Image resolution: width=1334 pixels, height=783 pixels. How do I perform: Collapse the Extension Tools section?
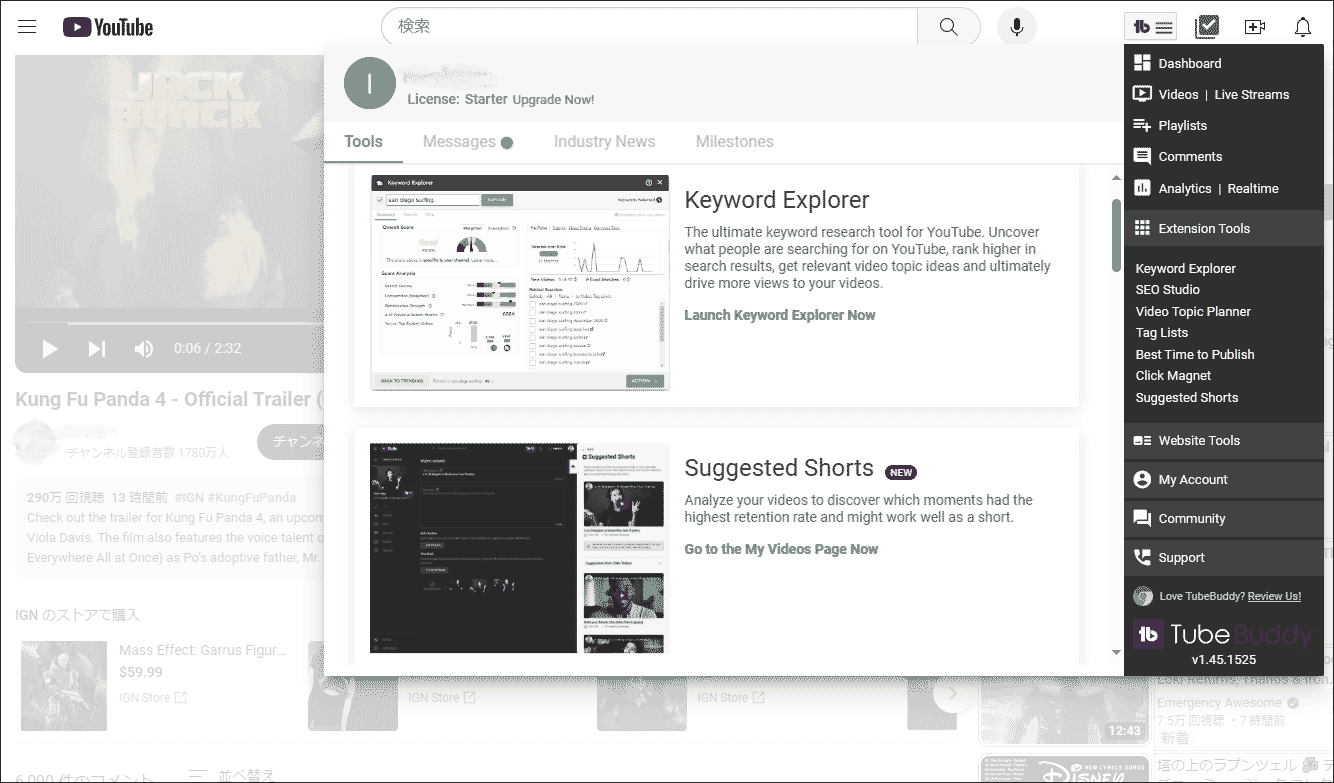pyautogui.click(x=1224, y=228)
